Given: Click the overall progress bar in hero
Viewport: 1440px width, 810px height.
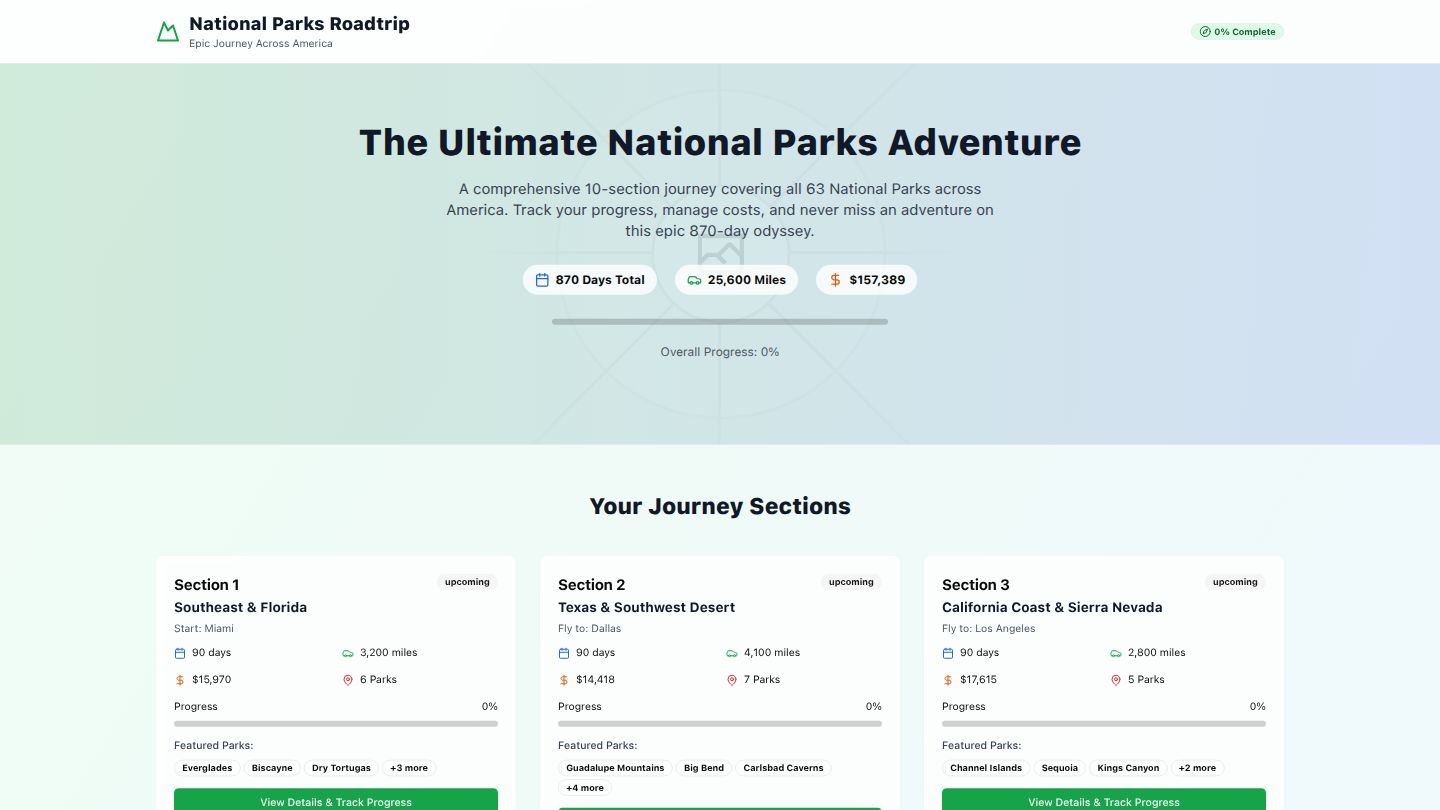Looking at the screenshot, I should pyautogui.click(x=720, y=322).
